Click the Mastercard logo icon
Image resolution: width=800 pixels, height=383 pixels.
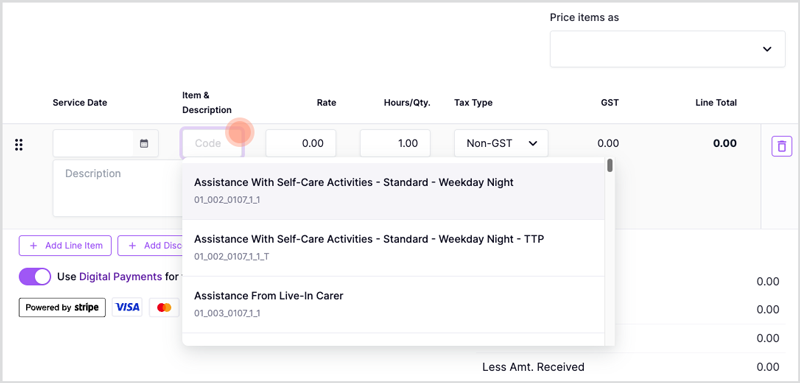pos(164,308)
